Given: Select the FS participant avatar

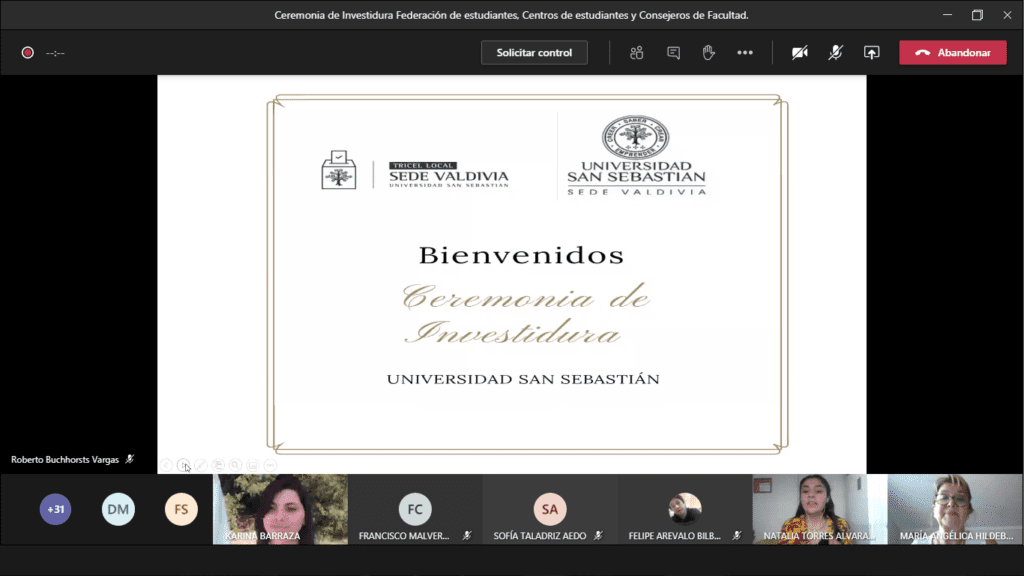Looking at the screenshot, I should pyautogui.click(x=181, y=509).
